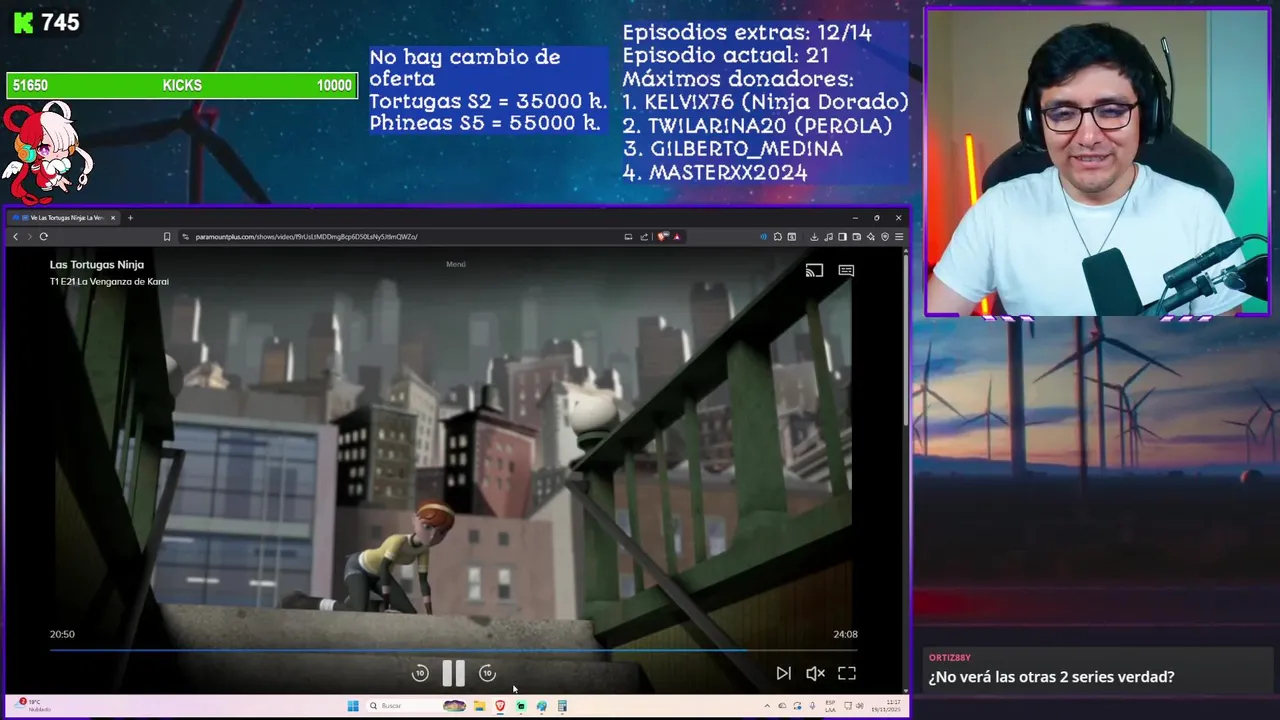The width and height of the screenshot is (1280, 720).
Task: Pause the video with the pause button
Action: [453, 673]
